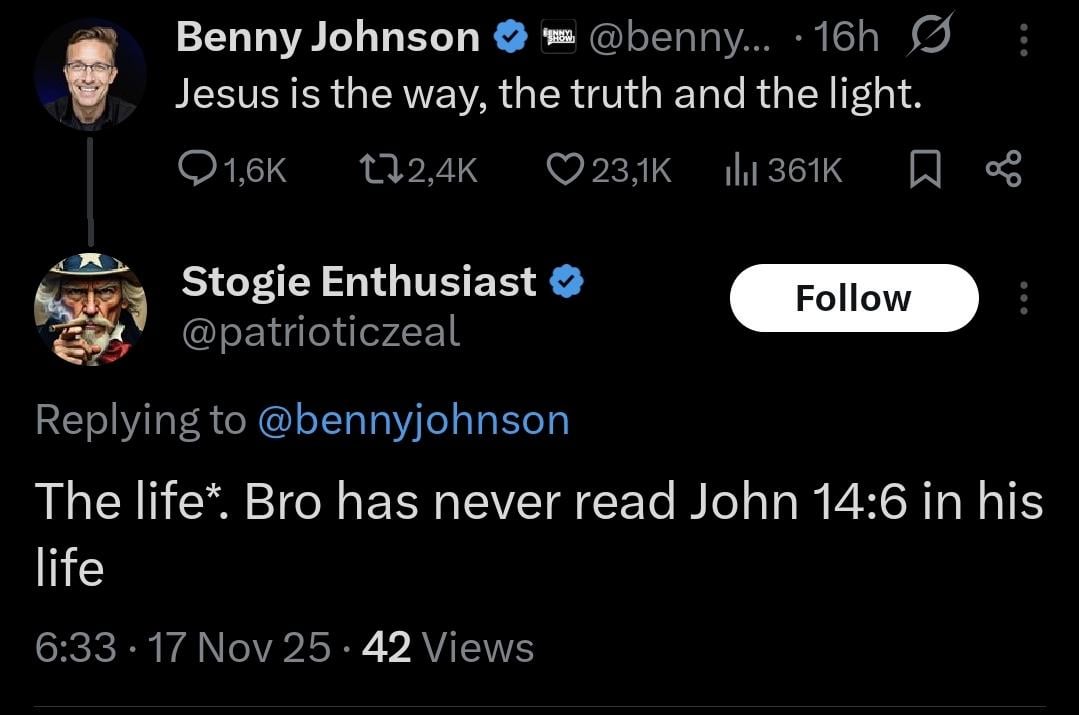The width and height of the screenshot is (1079, 715).
Task: Open more options for Benny Johnson's tweet
Action: [x=1023, y=40]
